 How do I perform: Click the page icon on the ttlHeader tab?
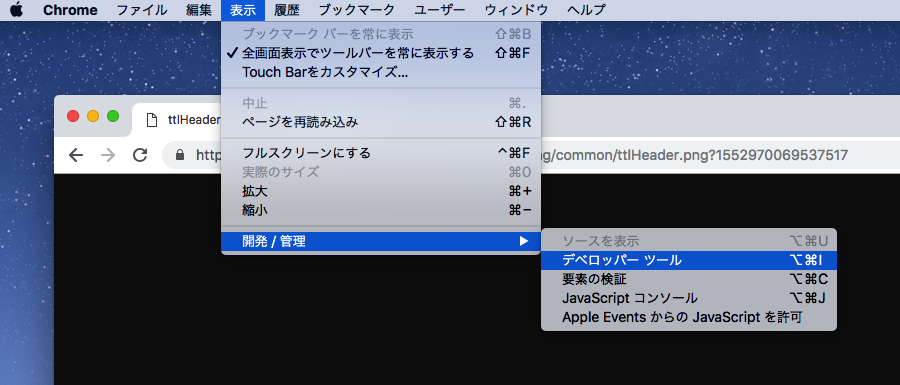152,120
